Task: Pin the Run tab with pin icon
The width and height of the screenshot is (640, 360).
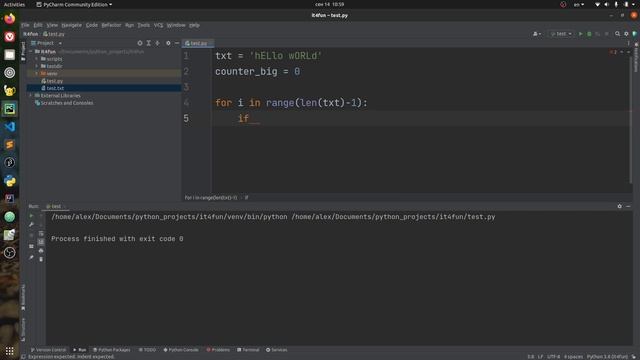Action: click(x=31, y=257)
